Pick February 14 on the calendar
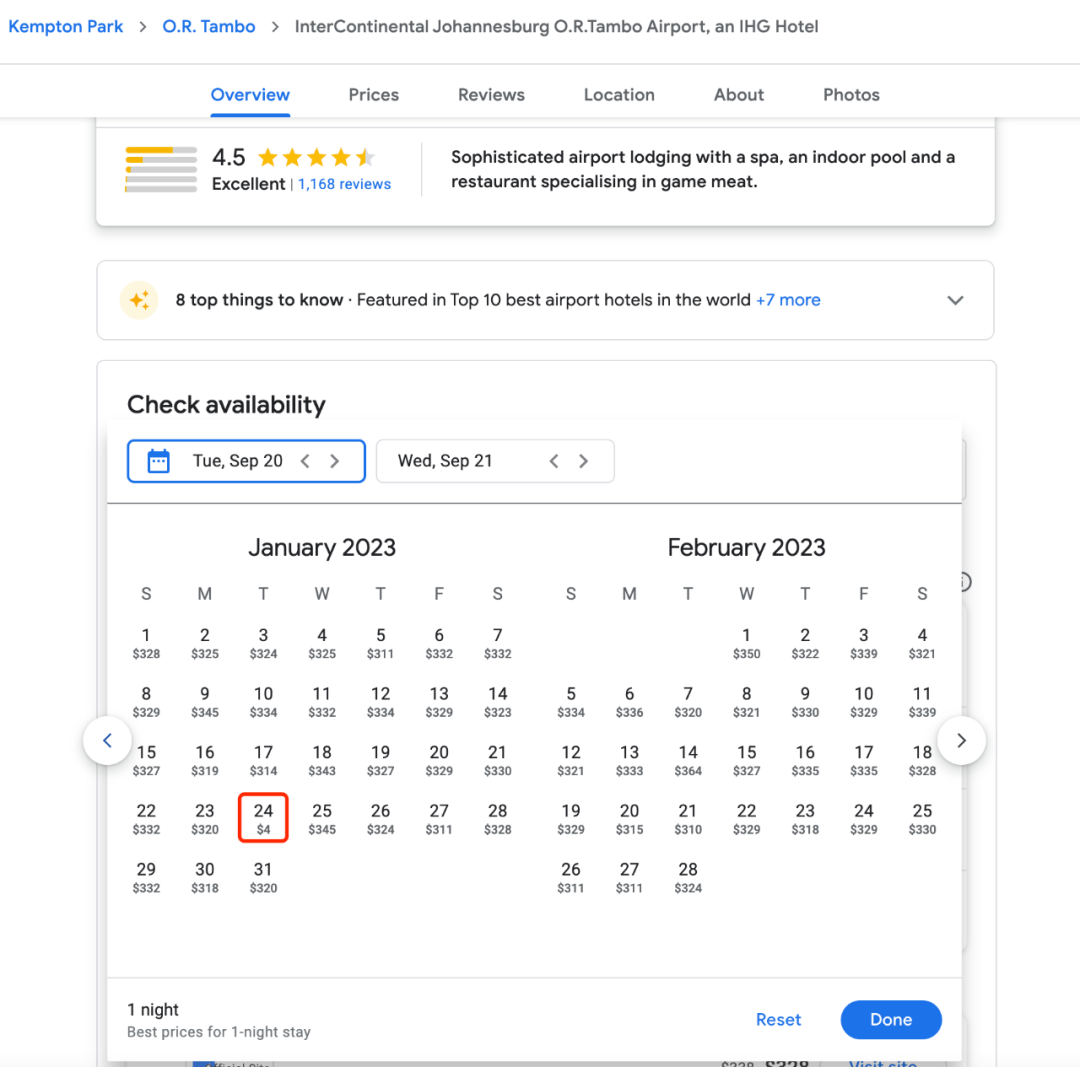Image resolution: width=1080 pixels, height=1067 pixels. coord(688,759)
